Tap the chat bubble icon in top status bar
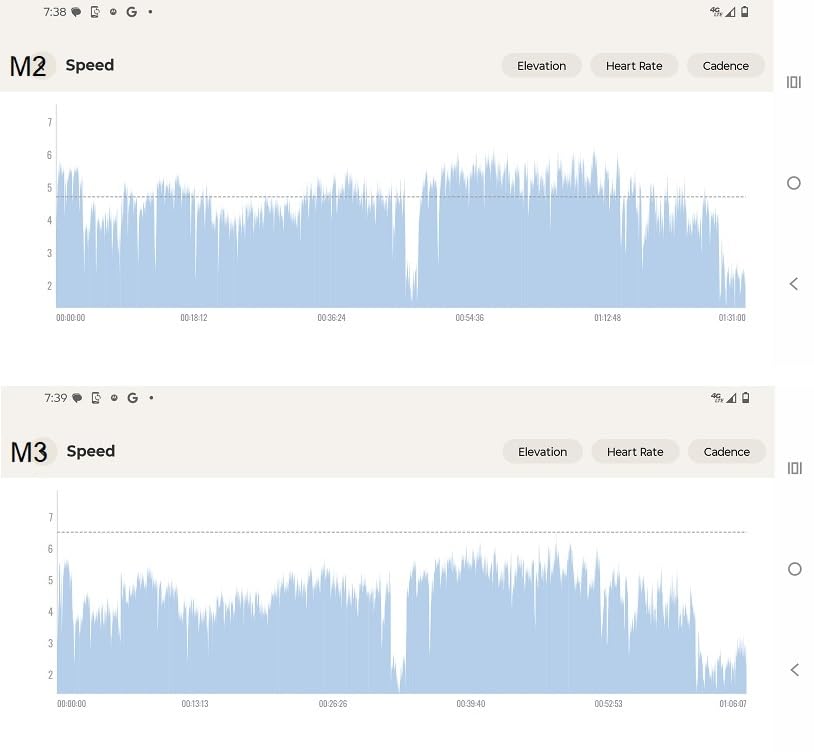Image resolution: width=814 pixels, height=756 pixels. [x=76, y=12]
